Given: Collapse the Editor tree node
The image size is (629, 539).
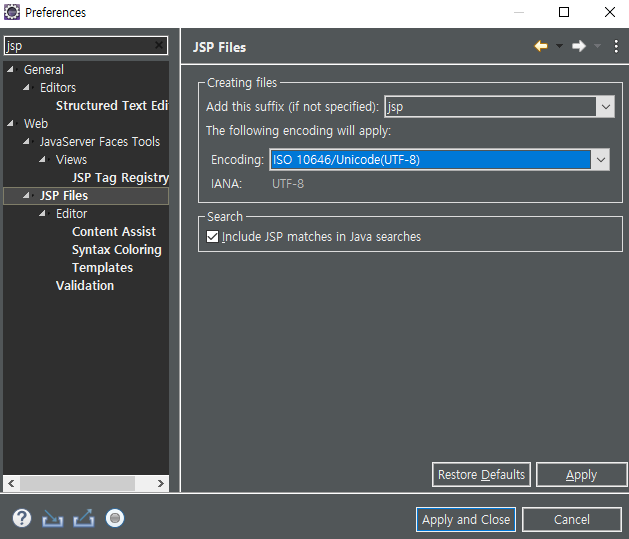Looking at the screenshot, I should [43, 213].
